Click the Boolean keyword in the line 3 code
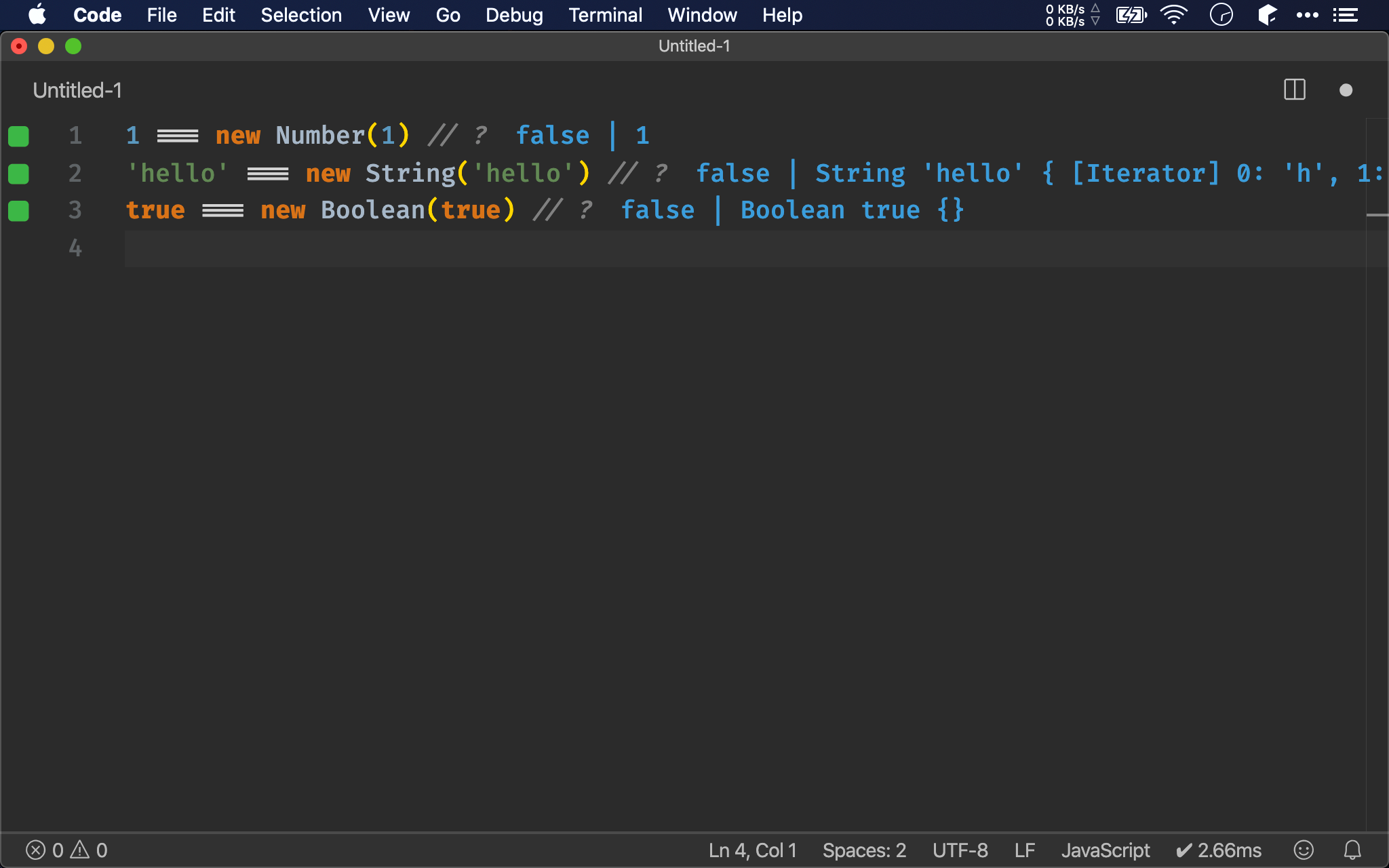This screenshot has width=1389, height=868. (x=373, y=210)
